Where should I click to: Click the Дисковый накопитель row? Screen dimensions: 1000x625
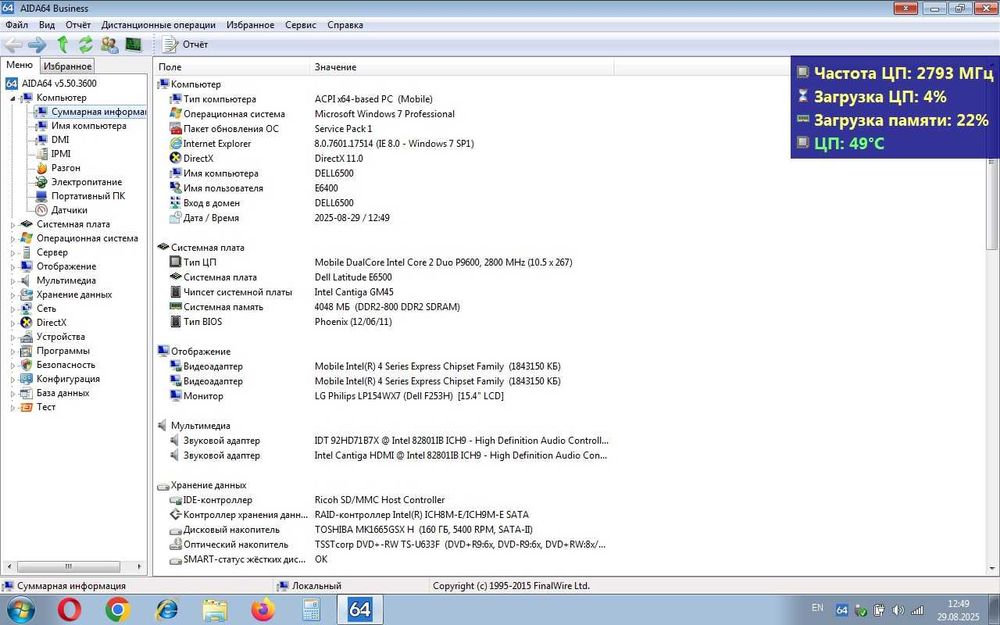351,530
